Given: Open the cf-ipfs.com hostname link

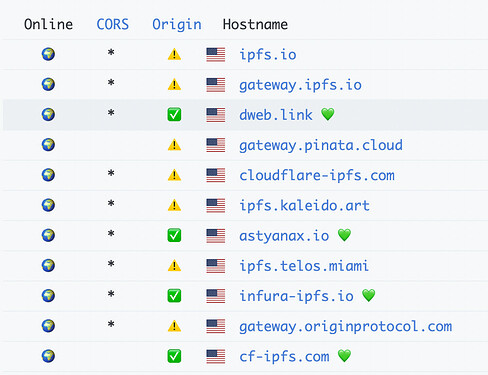Looking at the screenshot, I should coord(284,356).
